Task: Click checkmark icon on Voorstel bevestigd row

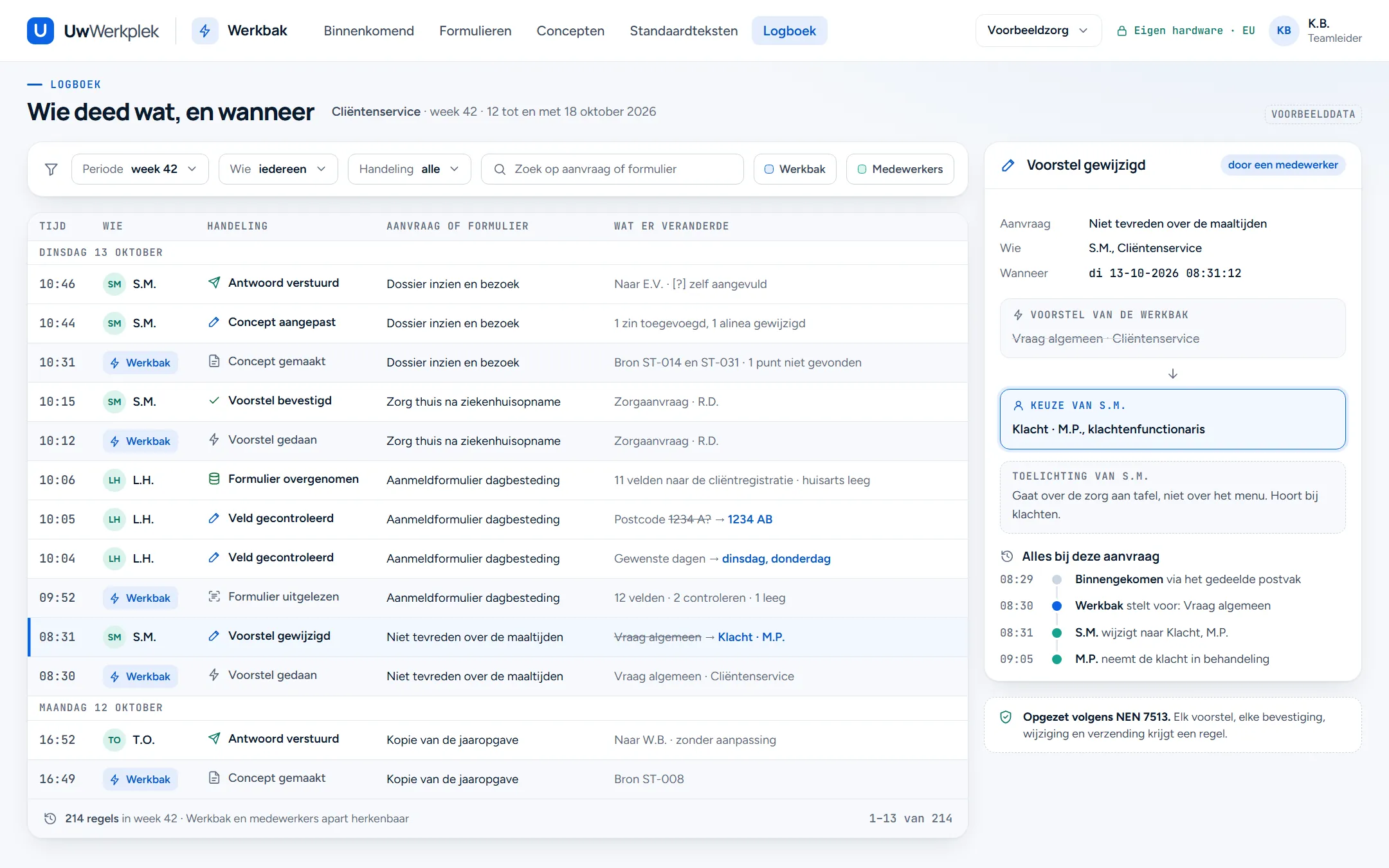Action: pyautogui.click(x=214, y=401)
